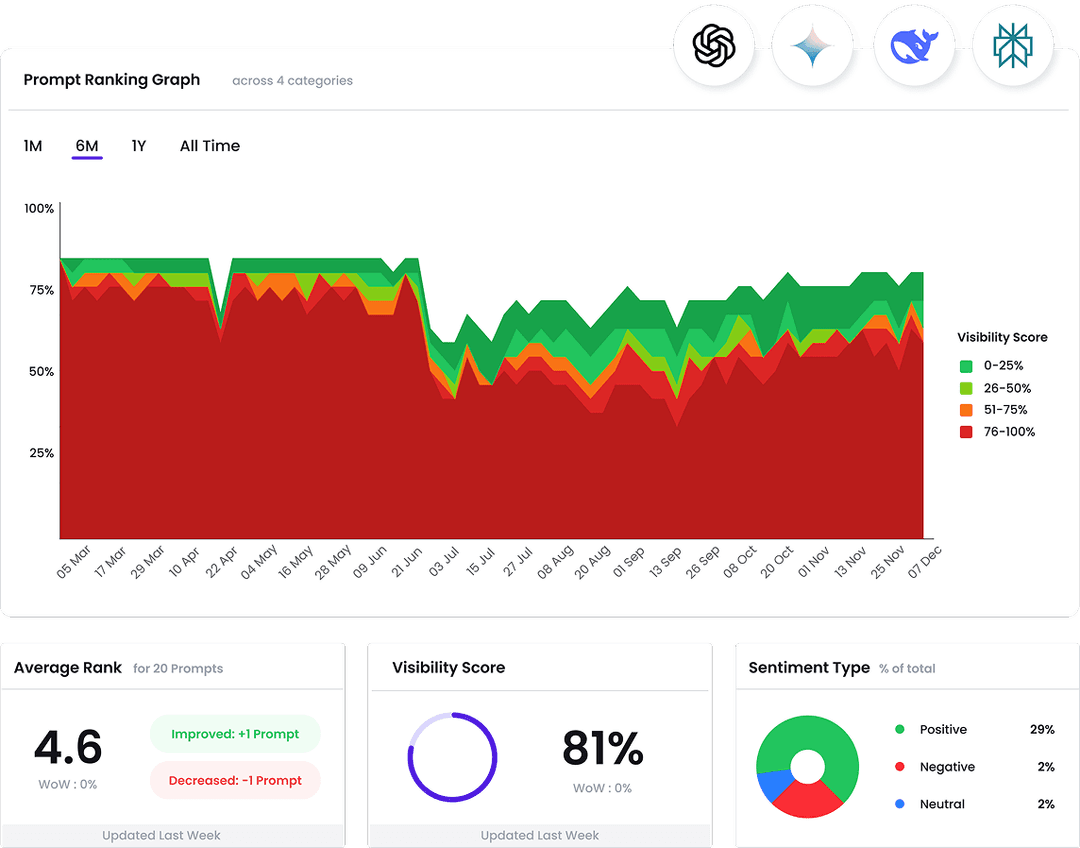This screenshot has height=848, width=1080.
Task: Click the Improved: +1 Prompt badge
Action: click(x=235, y=734)
